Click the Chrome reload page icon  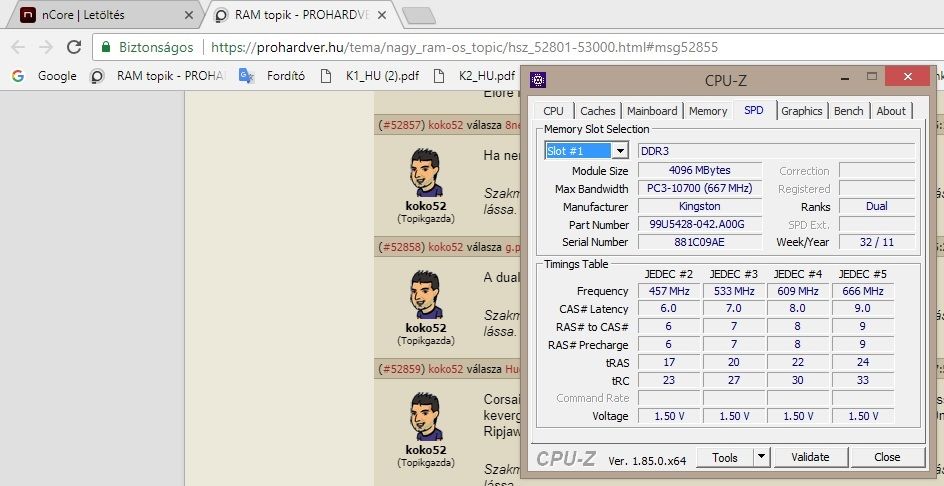tap(74, 47)
